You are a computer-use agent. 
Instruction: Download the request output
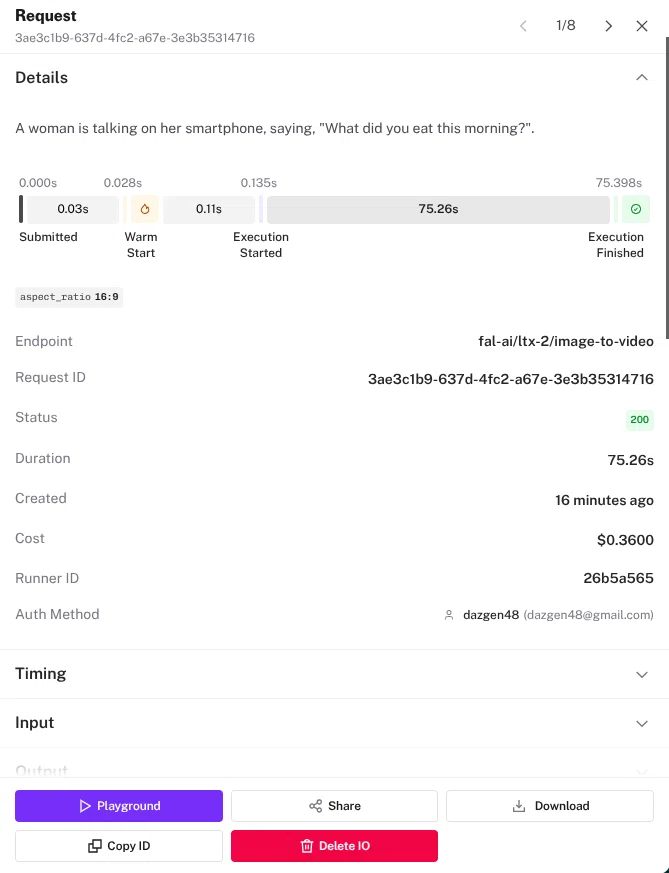(x=550, y=806)
